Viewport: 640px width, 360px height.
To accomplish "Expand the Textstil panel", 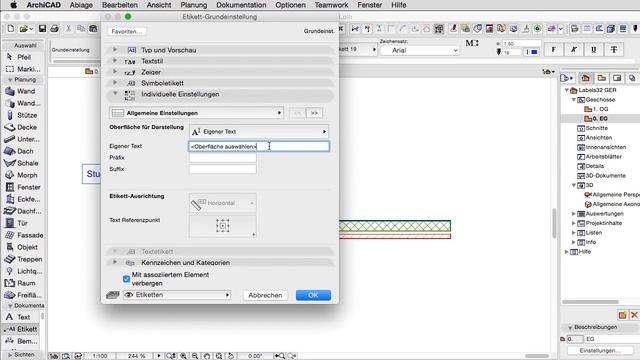I will click(x=115, y=60).
